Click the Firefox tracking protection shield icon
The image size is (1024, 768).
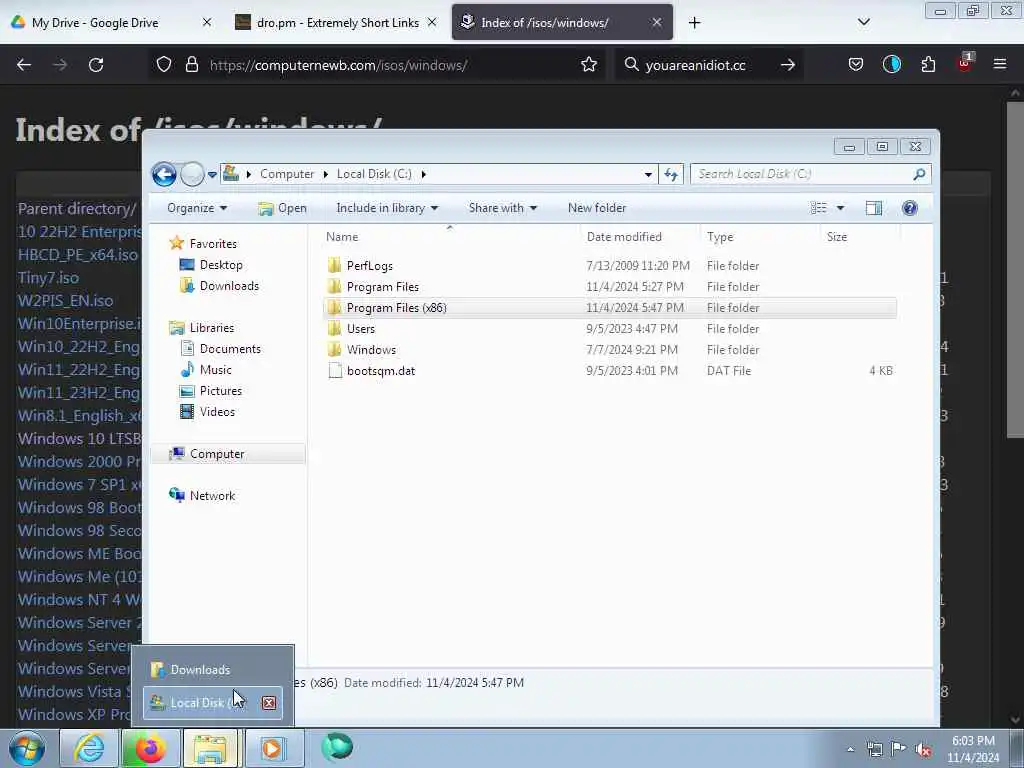(x=164, y=65)
